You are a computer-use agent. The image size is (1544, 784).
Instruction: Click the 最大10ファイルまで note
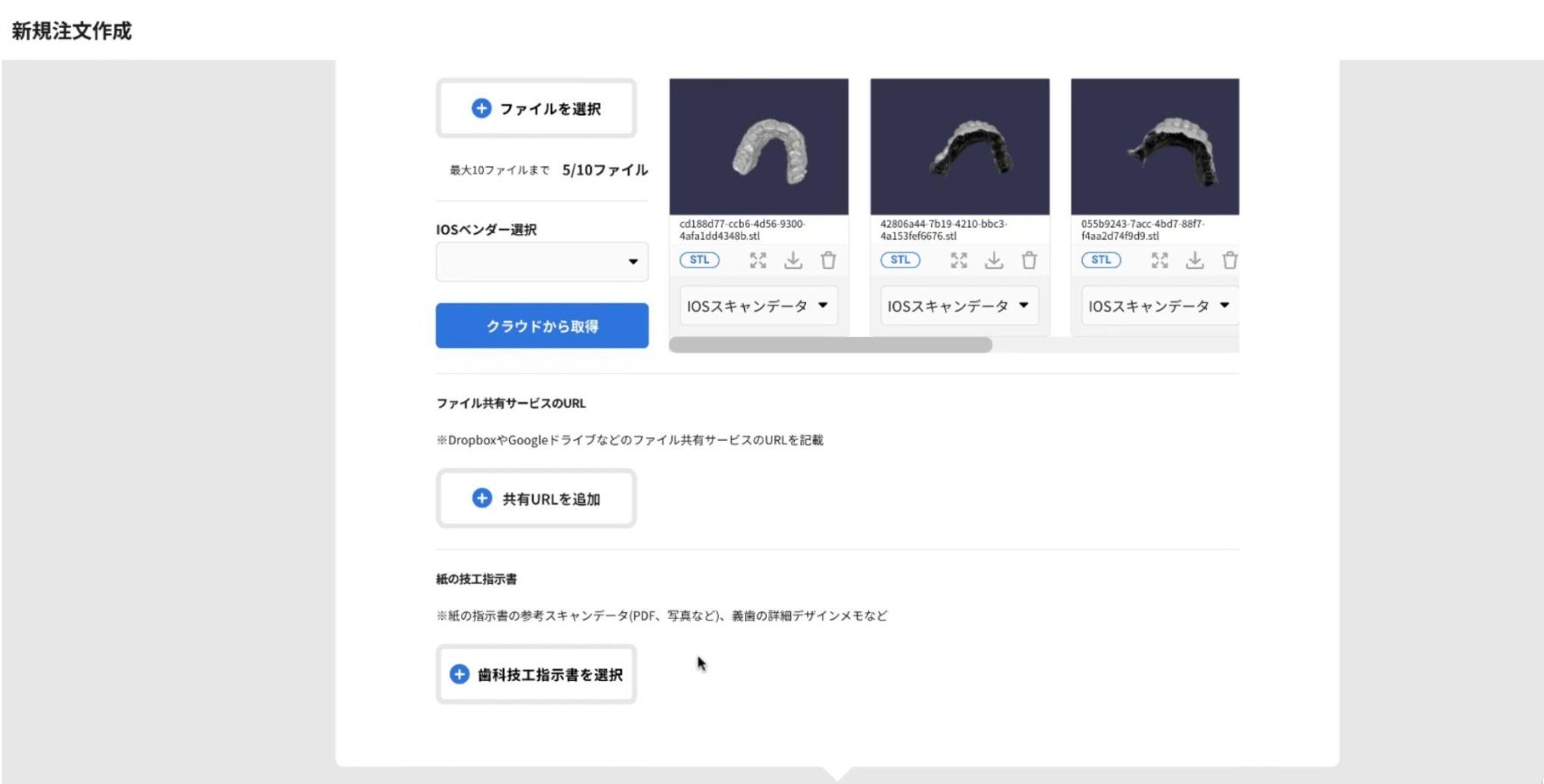[500, 170]
